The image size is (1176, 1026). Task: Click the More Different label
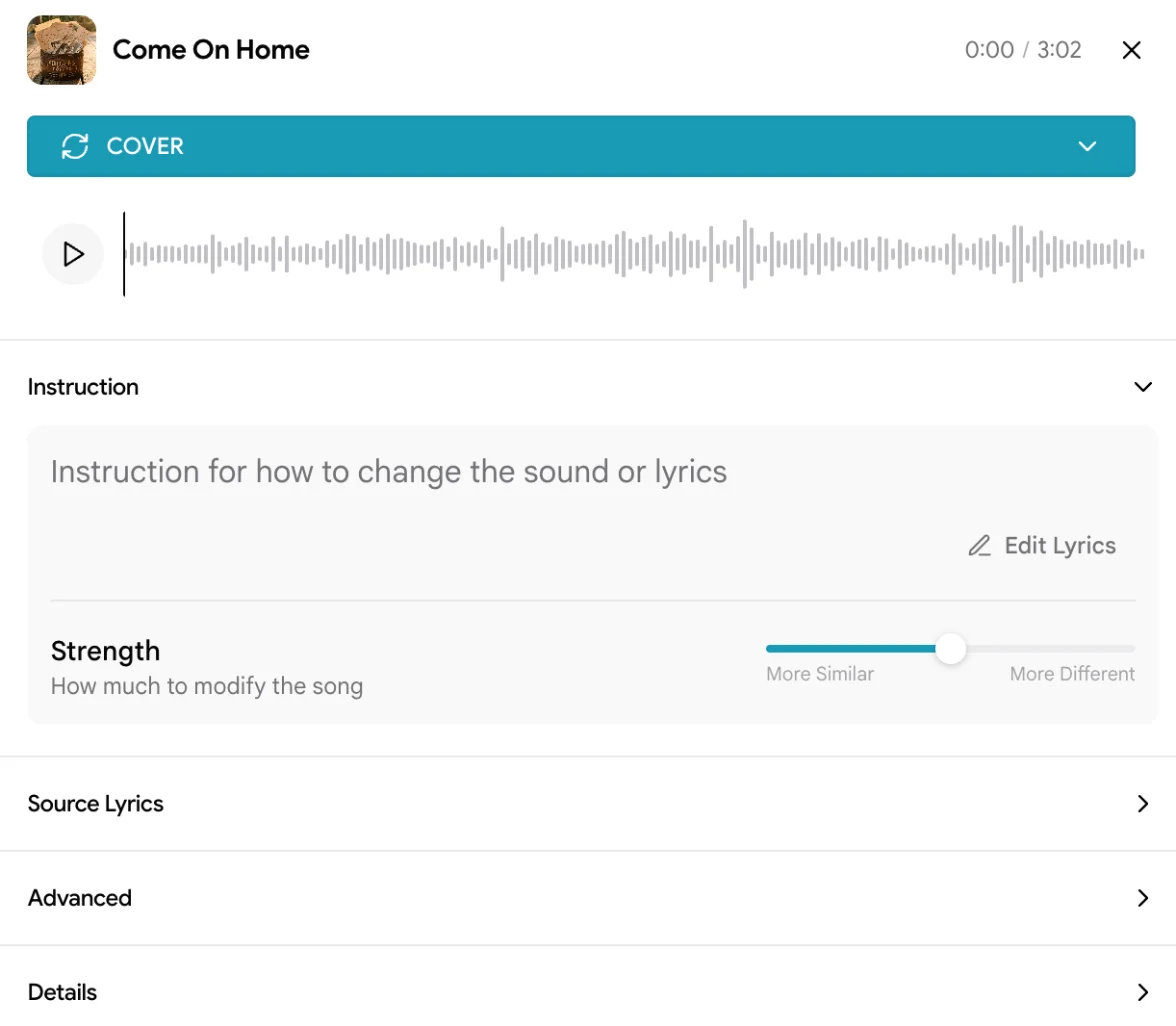click(x=1072, y=674)
